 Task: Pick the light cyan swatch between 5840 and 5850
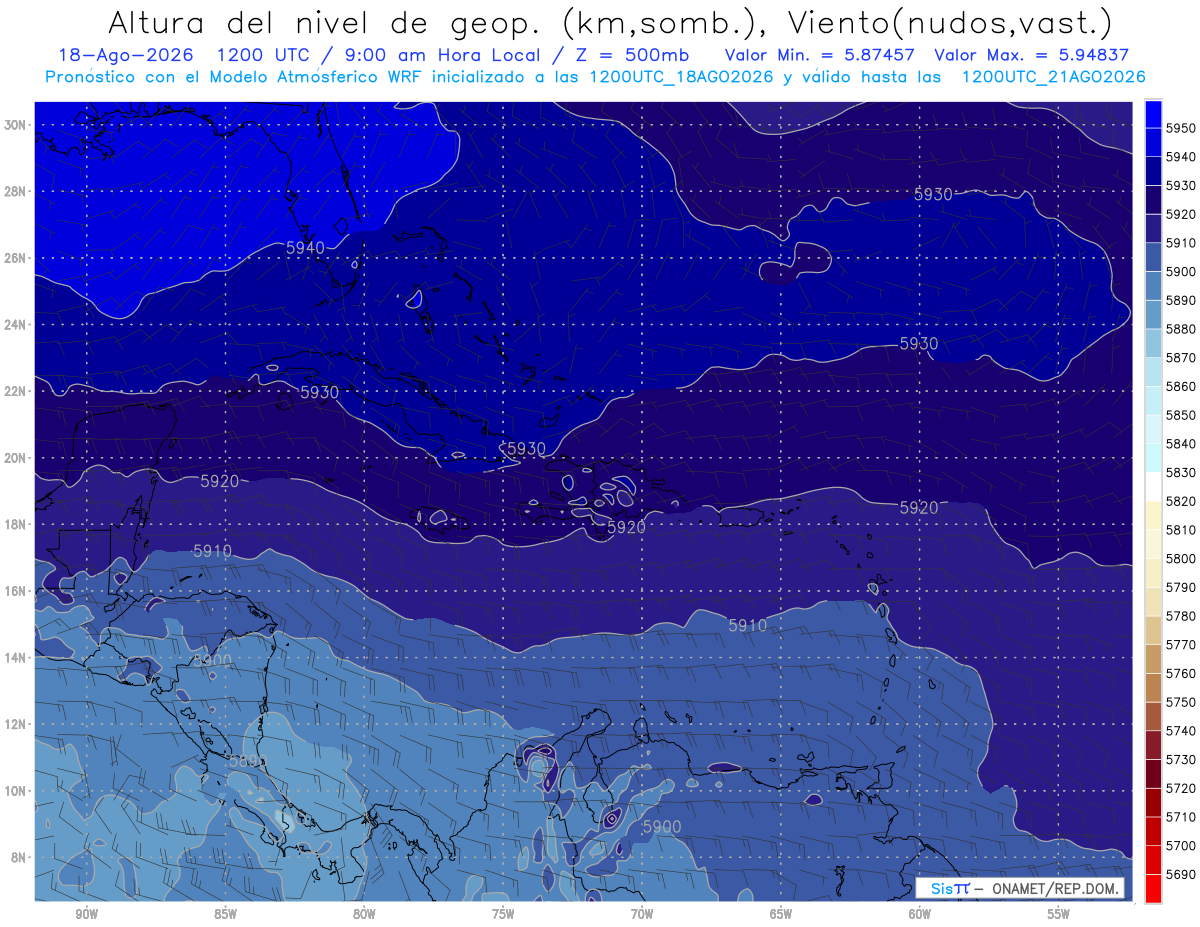pos(1153,429)
